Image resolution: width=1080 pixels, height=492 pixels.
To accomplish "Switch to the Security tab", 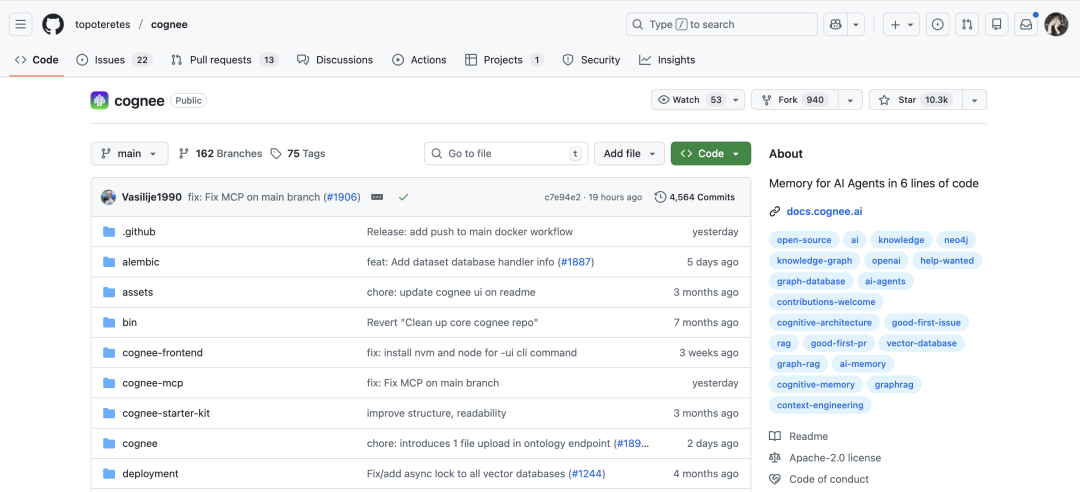I will pyautogui.click(x=591, y=60).
